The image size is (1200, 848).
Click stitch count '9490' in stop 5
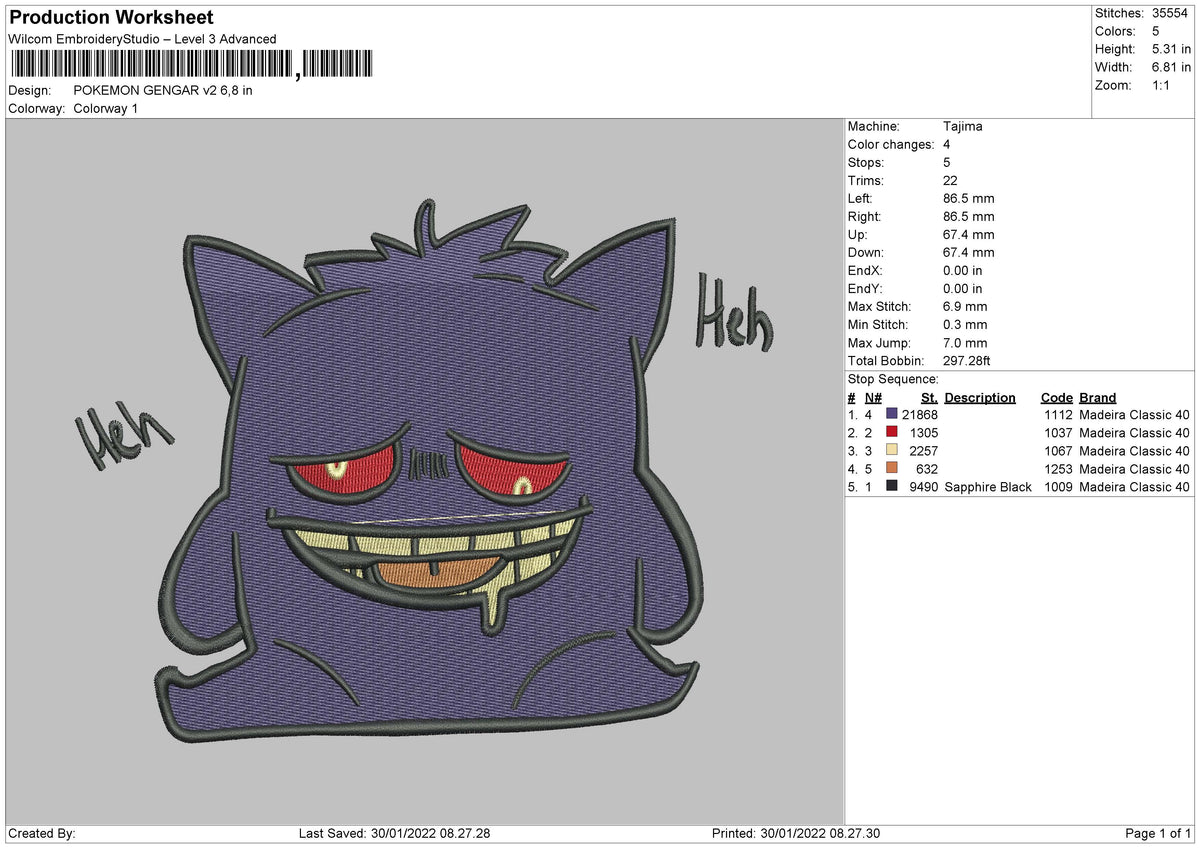pyautogui.click(x=924, y=487)
